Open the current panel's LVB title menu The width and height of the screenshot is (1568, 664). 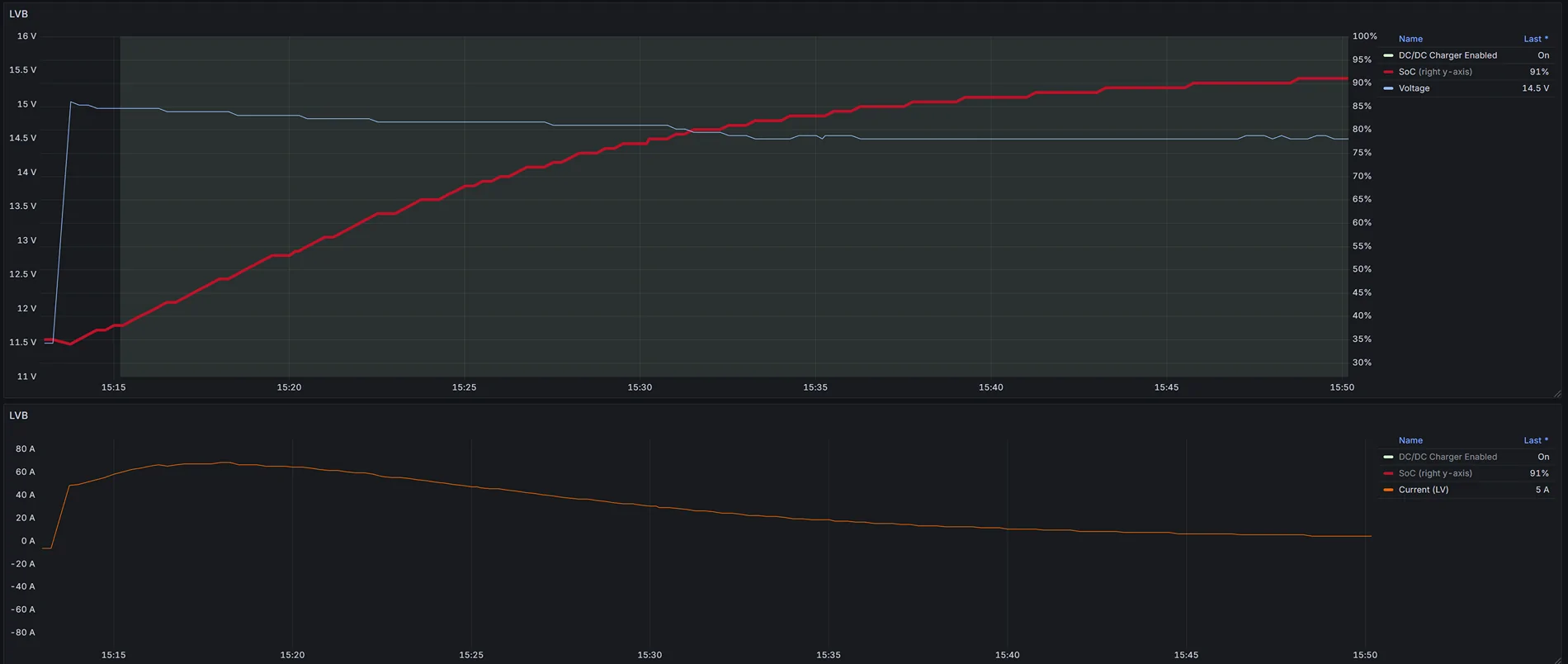tap(18, 415)
